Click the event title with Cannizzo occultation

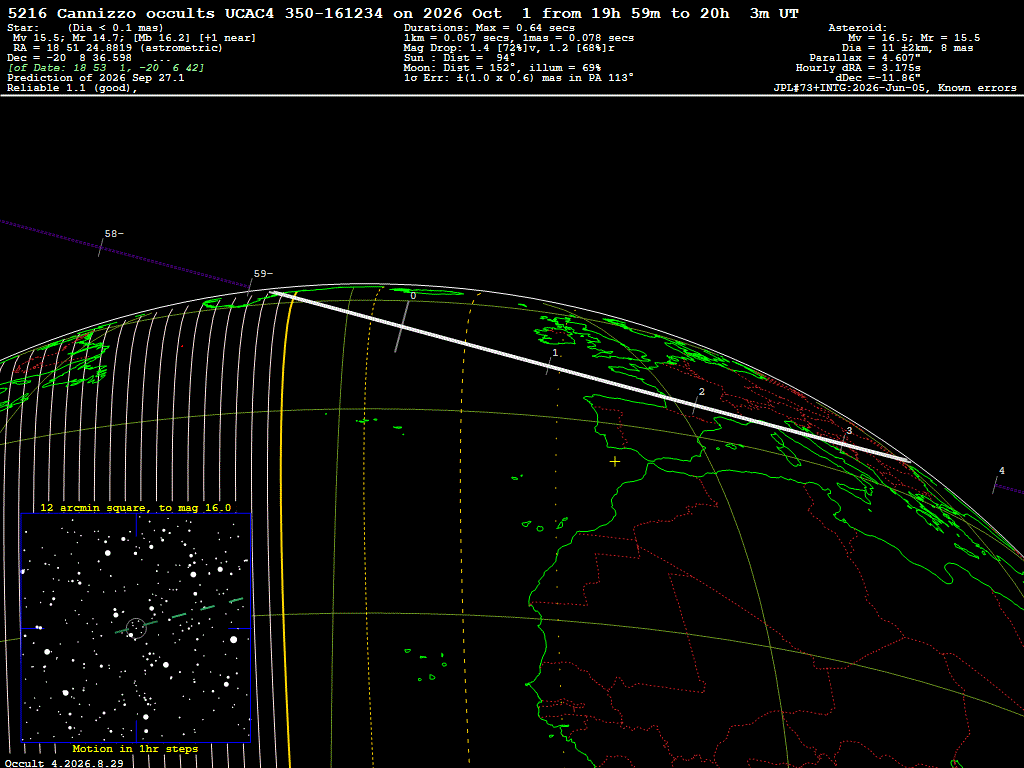pos(403,13)
